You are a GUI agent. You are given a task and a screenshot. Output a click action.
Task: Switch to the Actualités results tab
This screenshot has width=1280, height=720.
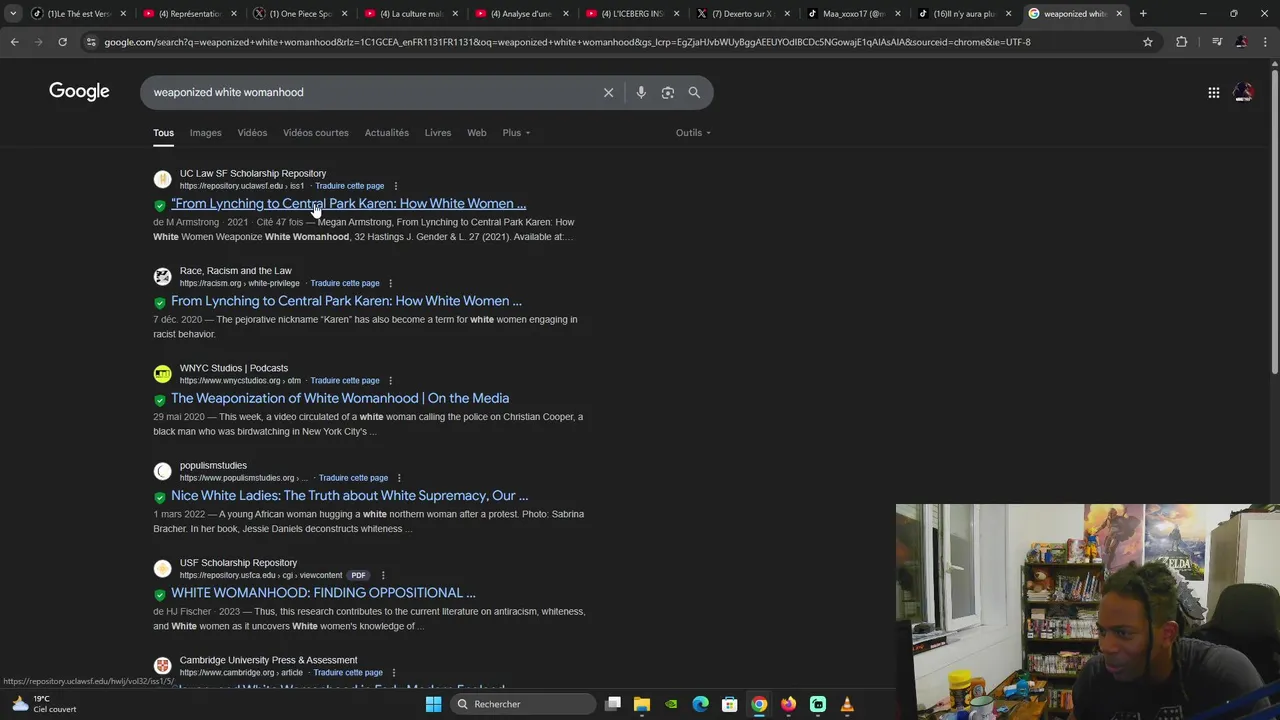coord(387,133)
